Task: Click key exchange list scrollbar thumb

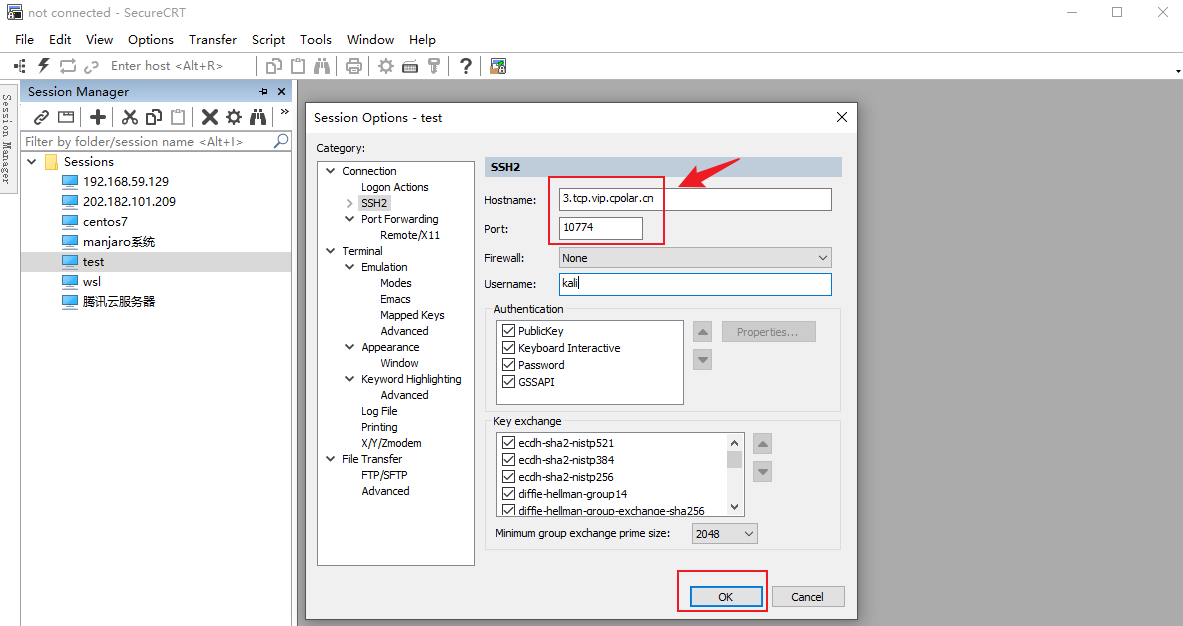Action: coord(735,459)
